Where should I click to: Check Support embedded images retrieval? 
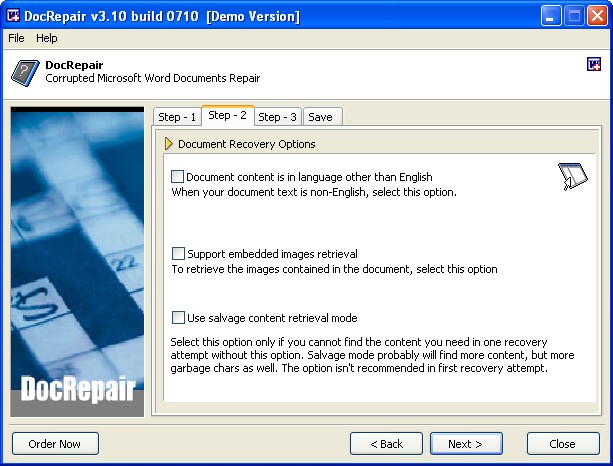coord(178,253)
